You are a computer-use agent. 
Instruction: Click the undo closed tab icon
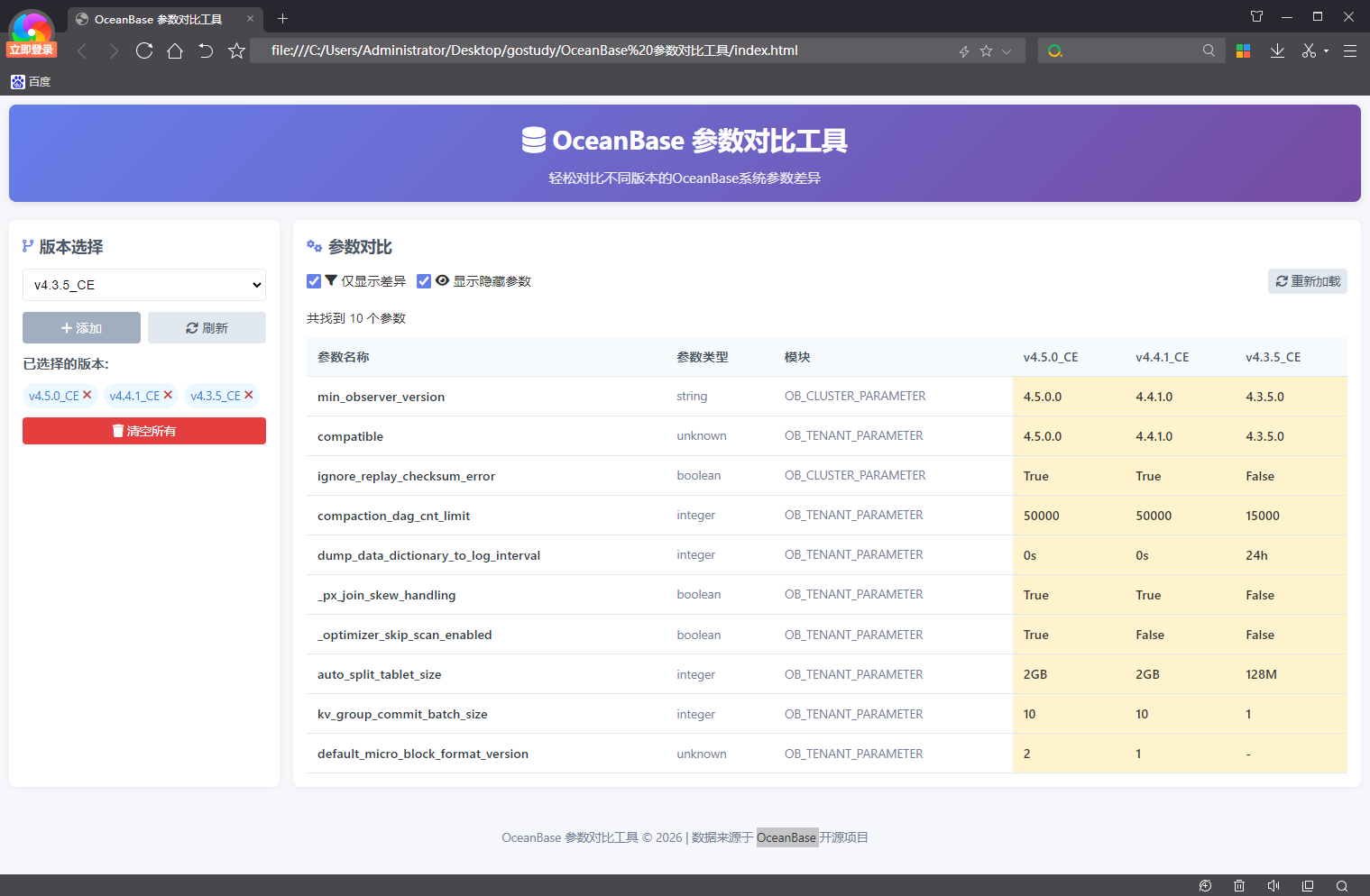206,50
